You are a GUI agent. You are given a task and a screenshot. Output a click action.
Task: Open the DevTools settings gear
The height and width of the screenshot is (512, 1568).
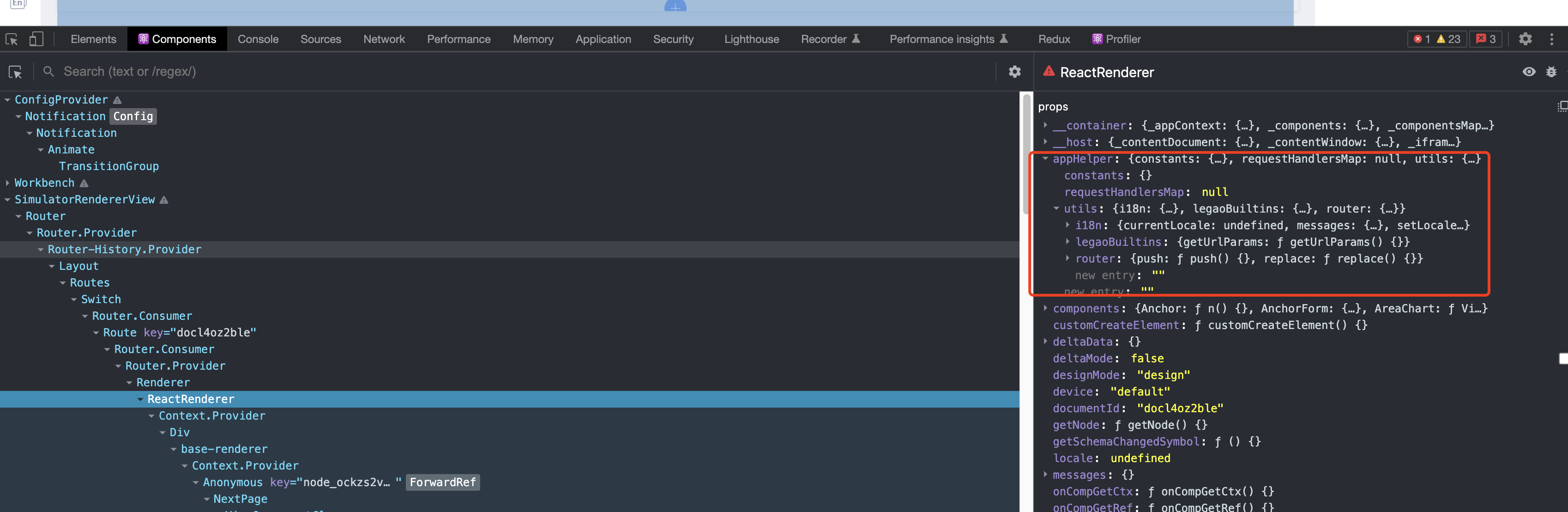point(1525,39)
